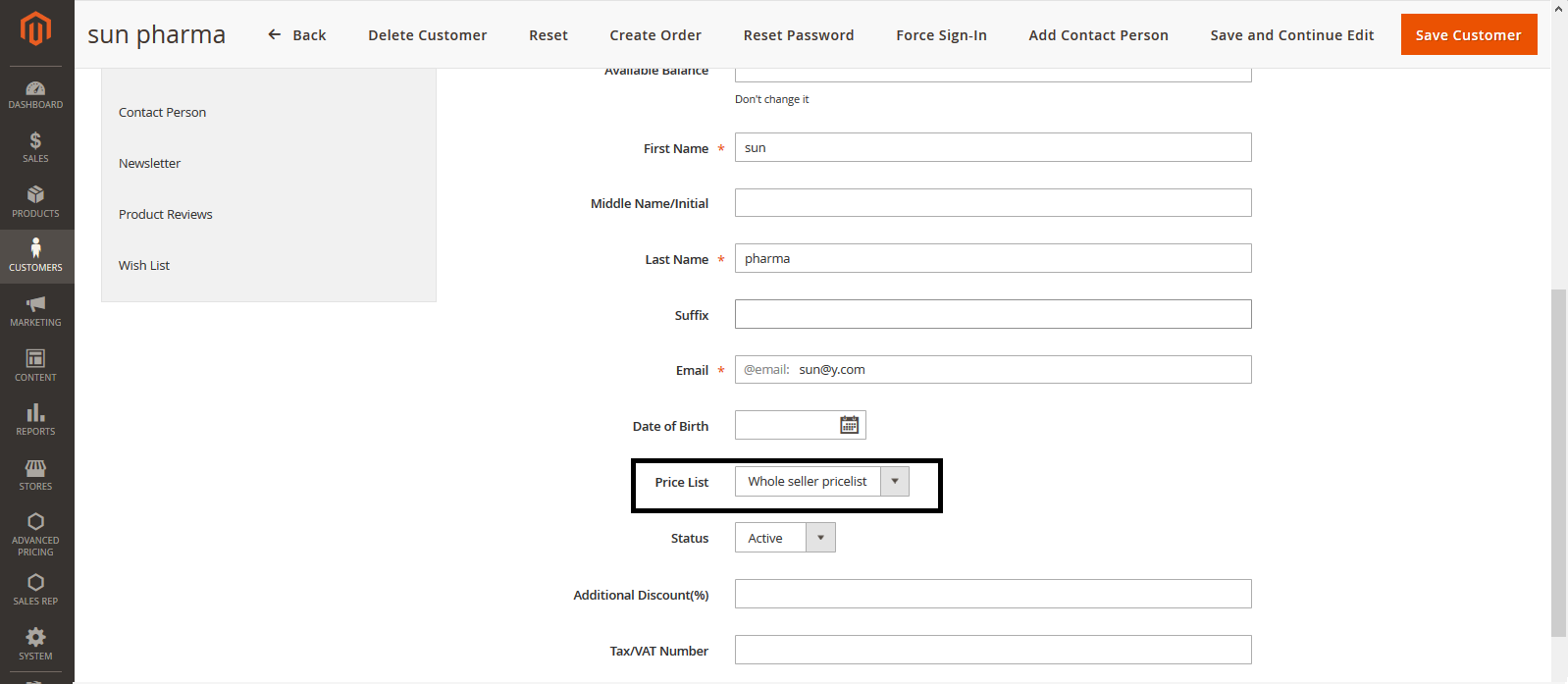Open the Content sidebar menu
The width and height of the screenshot is (1568, 684).
click(x=36, y=366)
